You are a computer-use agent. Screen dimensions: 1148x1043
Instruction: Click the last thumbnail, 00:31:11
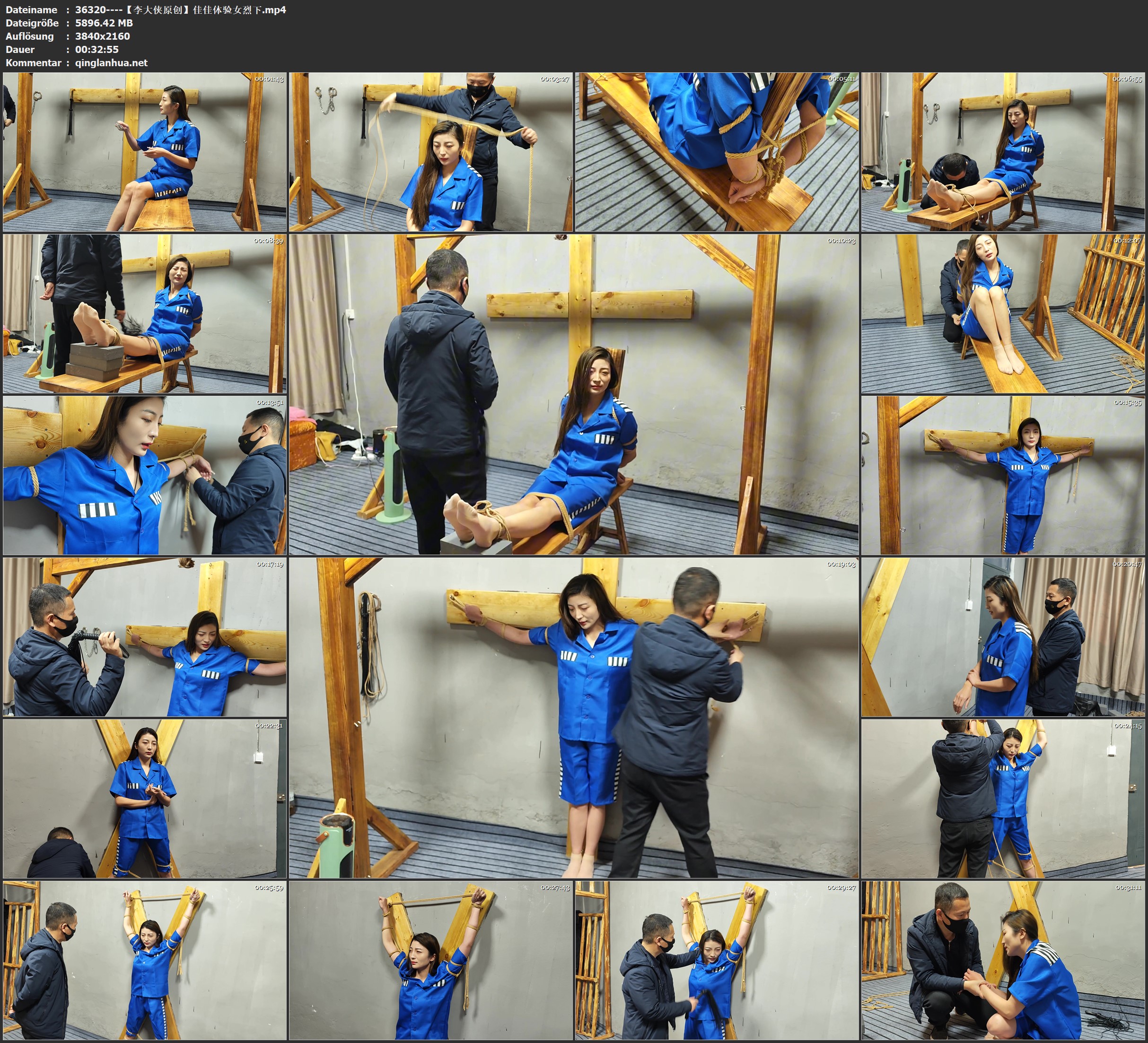[1003, 960]
